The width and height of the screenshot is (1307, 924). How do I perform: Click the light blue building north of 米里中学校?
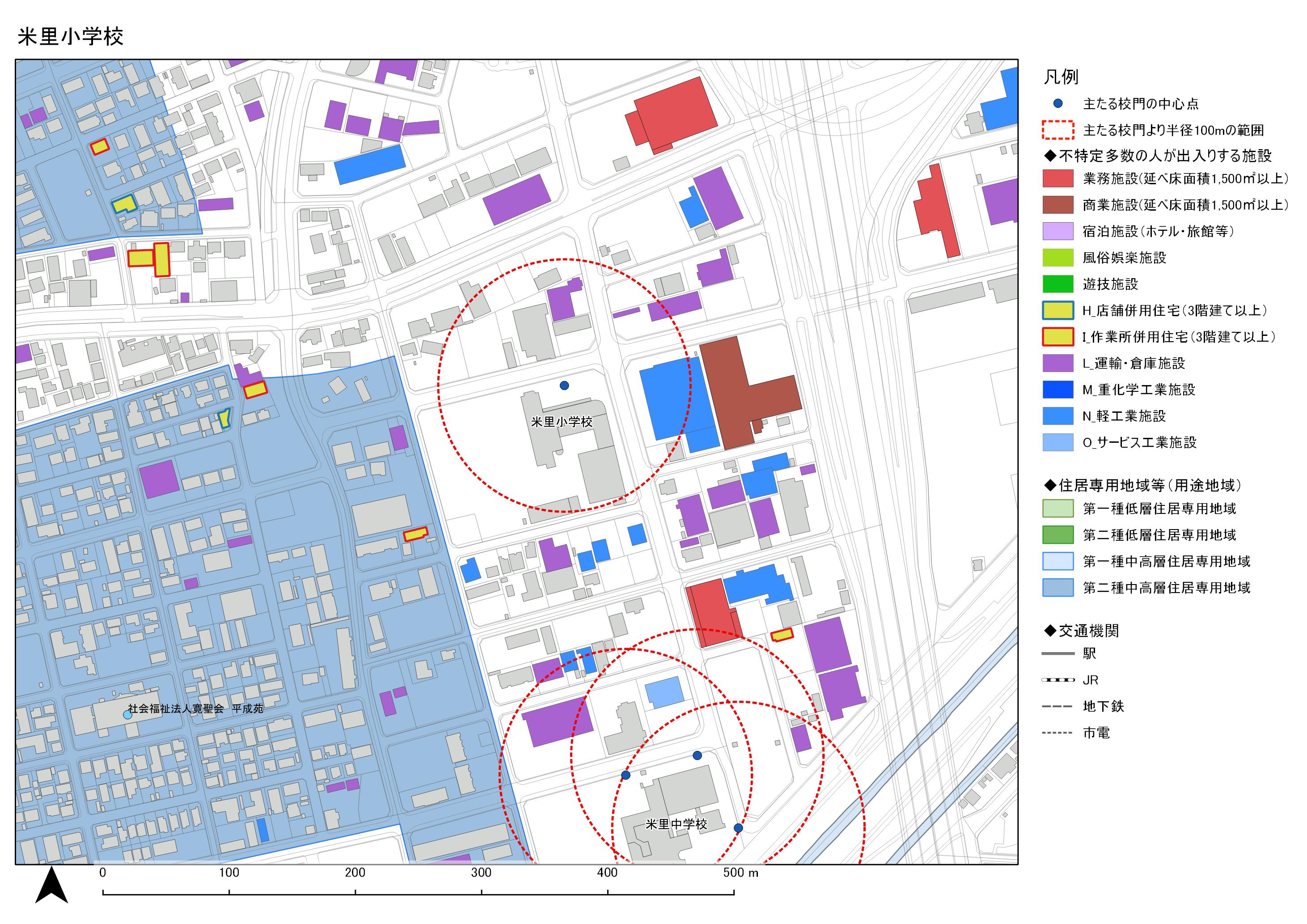pos(664,692)
